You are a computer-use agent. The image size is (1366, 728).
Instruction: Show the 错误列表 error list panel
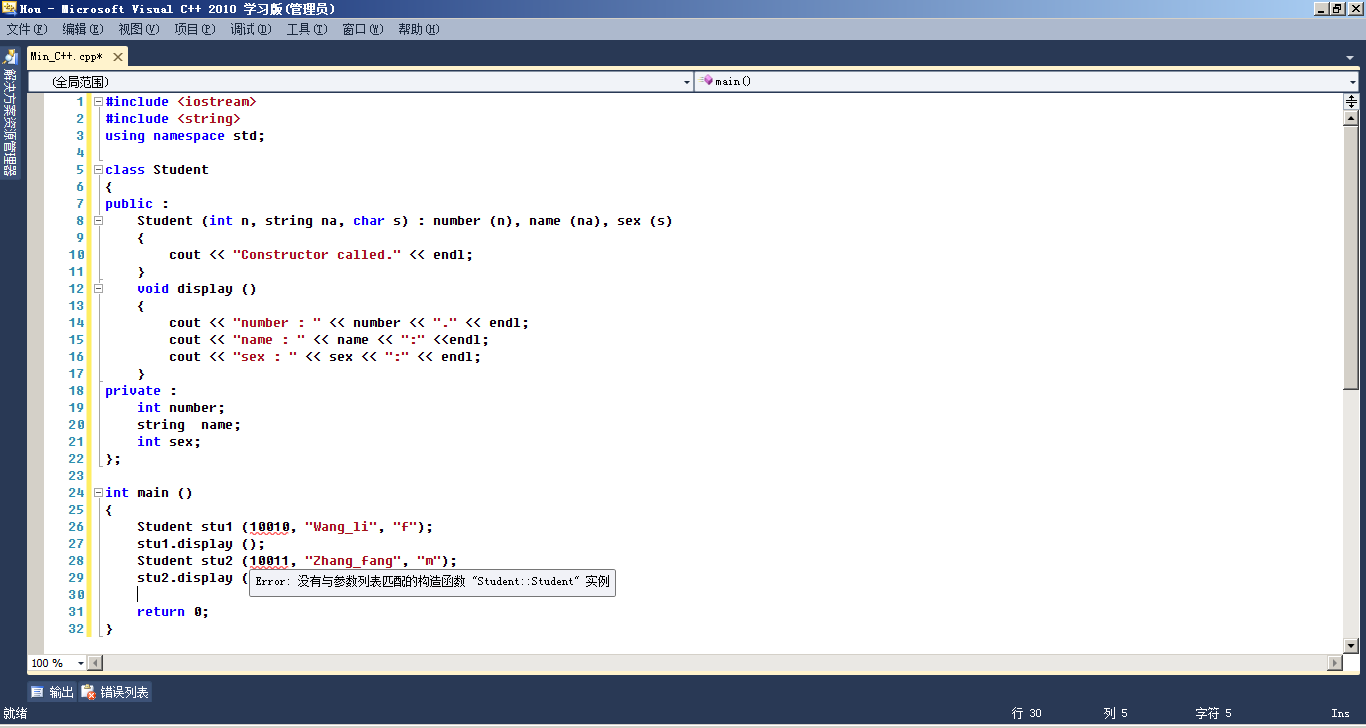tap(115, 692)
